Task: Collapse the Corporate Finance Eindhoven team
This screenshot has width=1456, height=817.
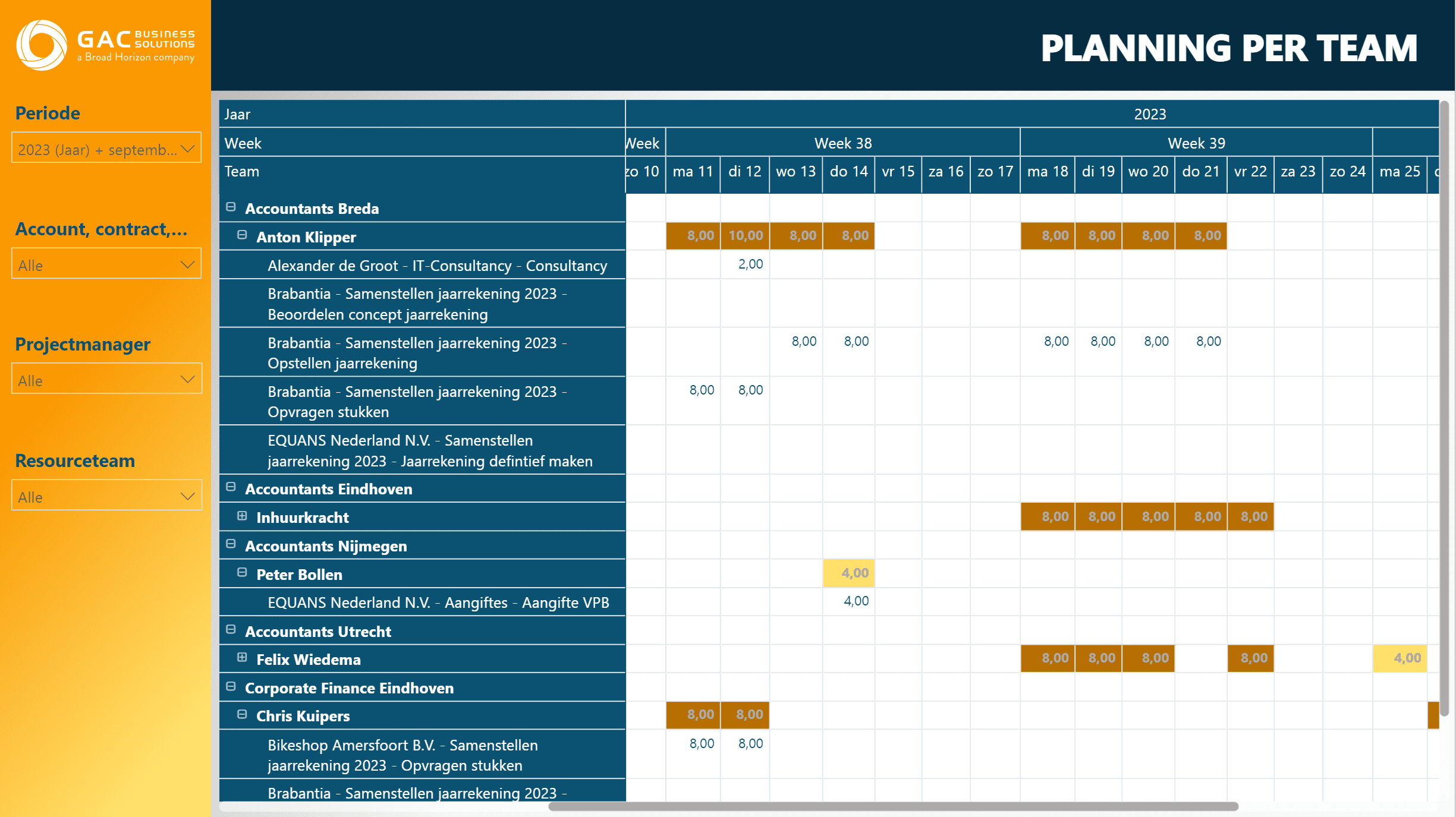Action: click(x=231, y=687)
